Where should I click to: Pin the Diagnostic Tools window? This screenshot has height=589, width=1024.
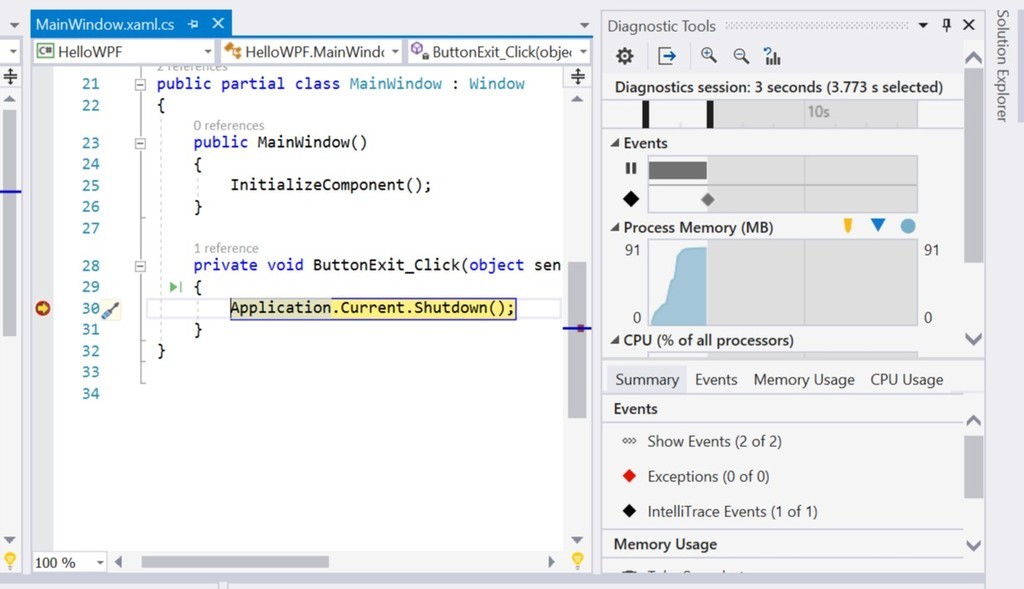[x=946, y=25]
